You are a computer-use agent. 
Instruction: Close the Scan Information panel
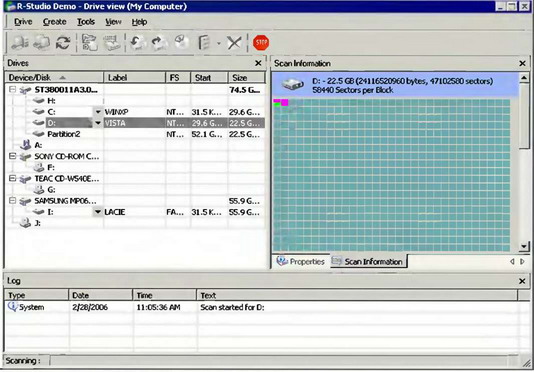[522, 63]
